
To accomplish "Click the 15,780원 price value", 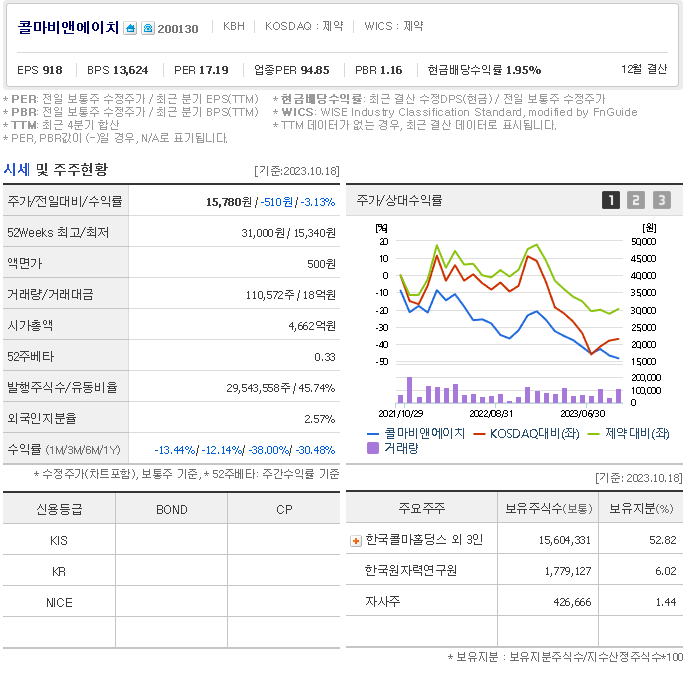I will (x=229, y=202).
